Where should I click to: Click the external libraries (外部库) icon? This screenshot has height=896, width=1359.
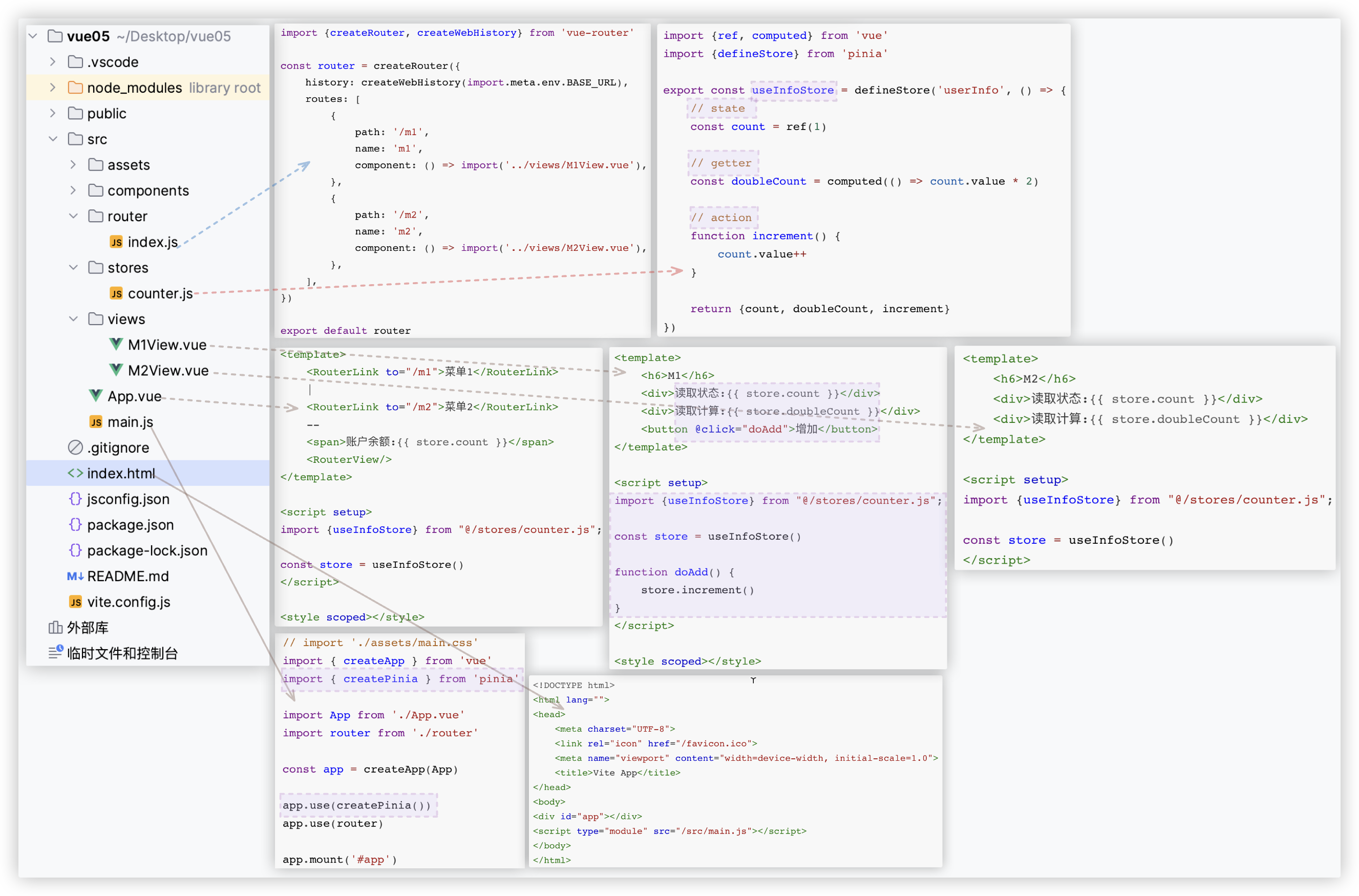pyautogui.click(x=55, y=627)
